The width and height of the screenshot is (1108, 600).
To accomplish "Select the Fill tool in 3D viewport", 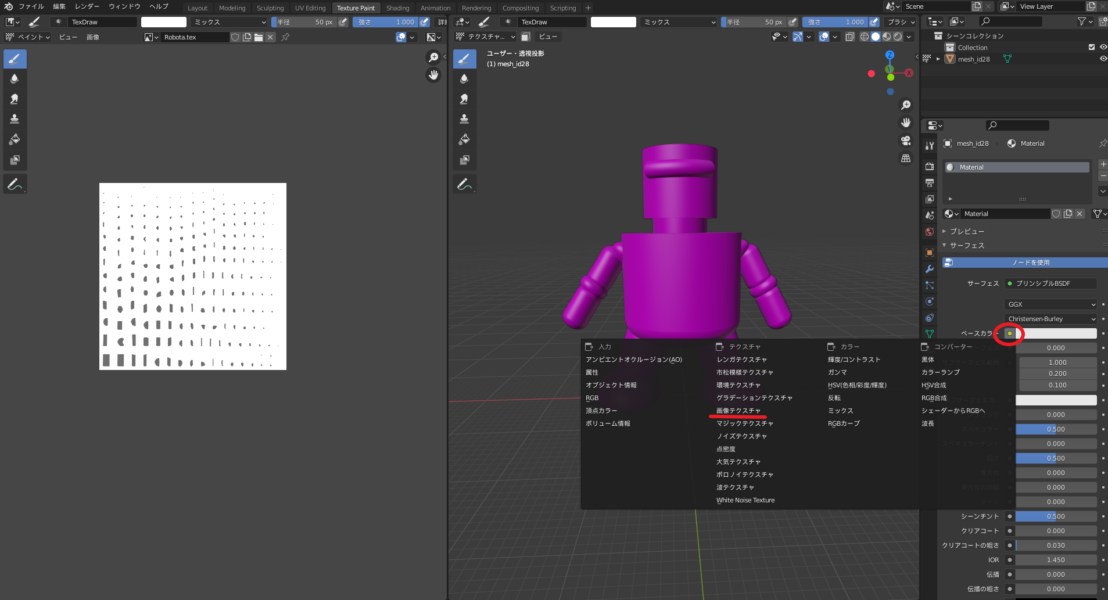I will tap(464, 139).
